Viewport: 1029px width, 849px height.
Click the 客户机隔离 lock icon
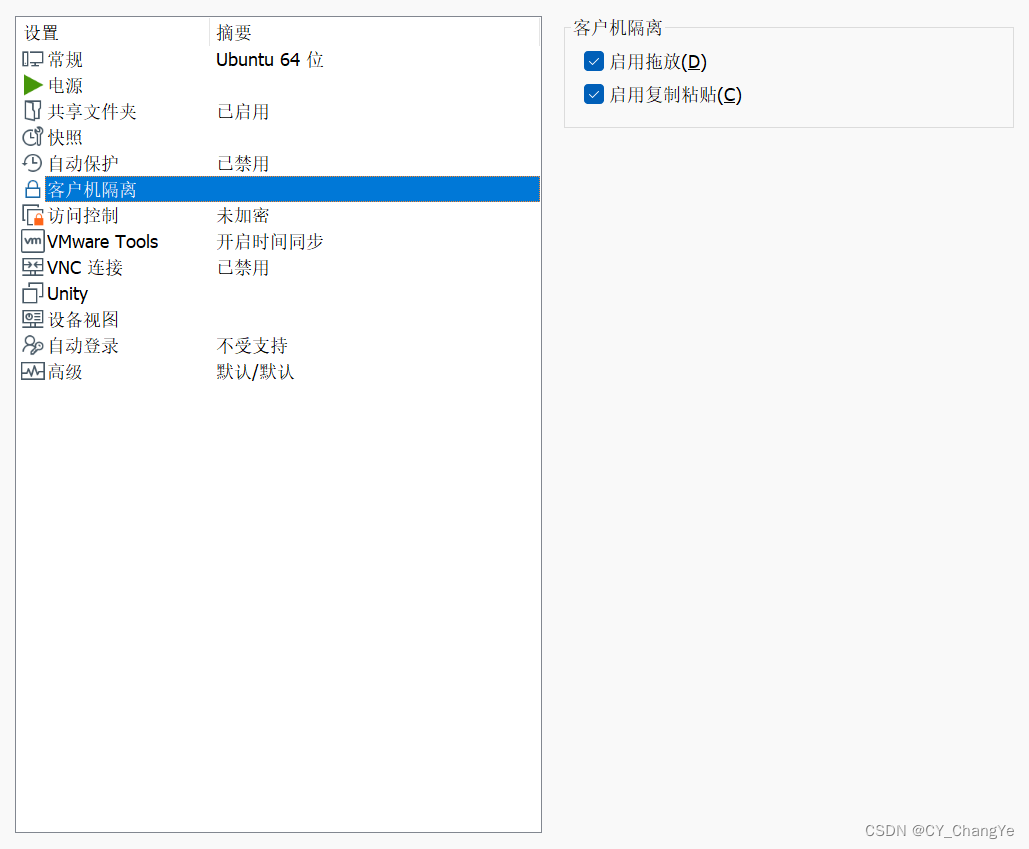click(32, 189)
